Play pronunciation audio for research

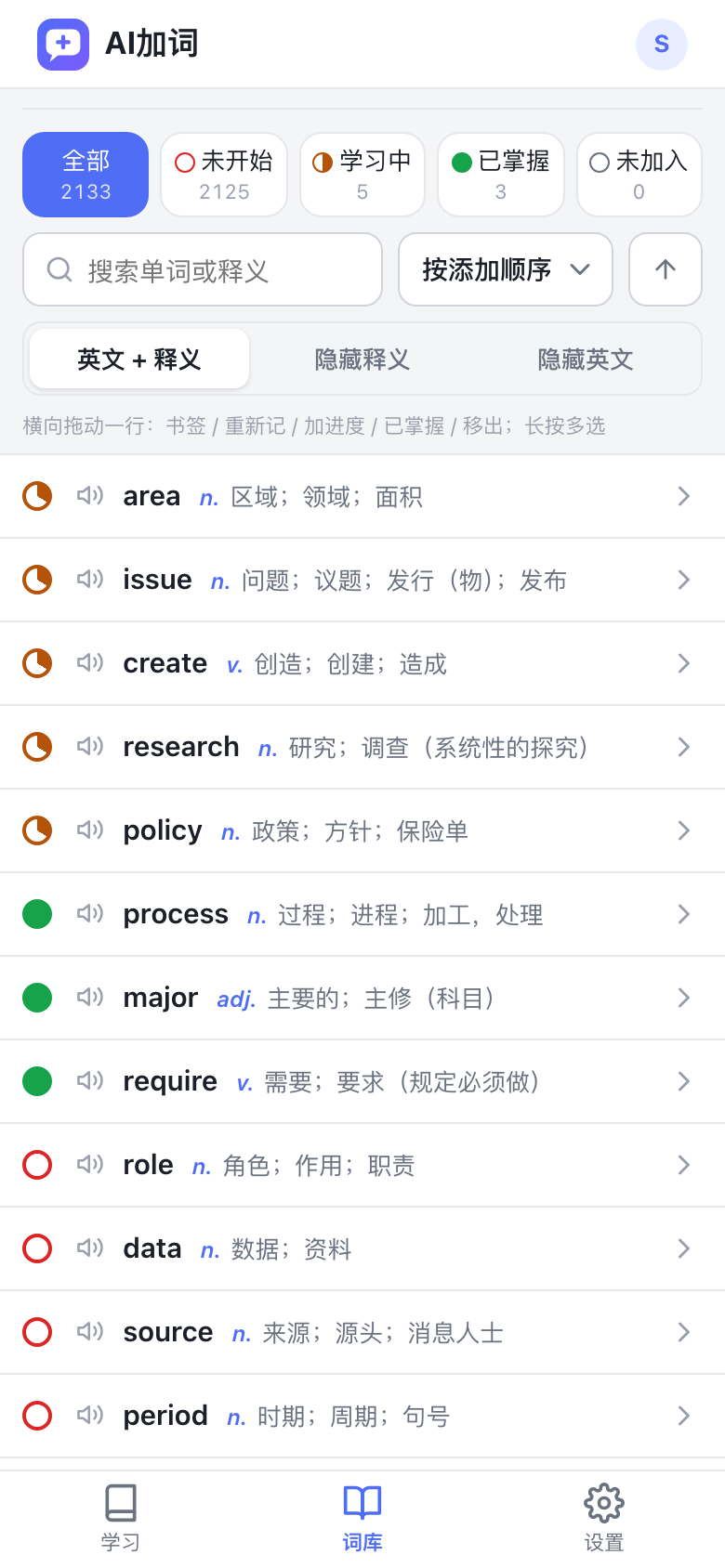coord(90,747)
